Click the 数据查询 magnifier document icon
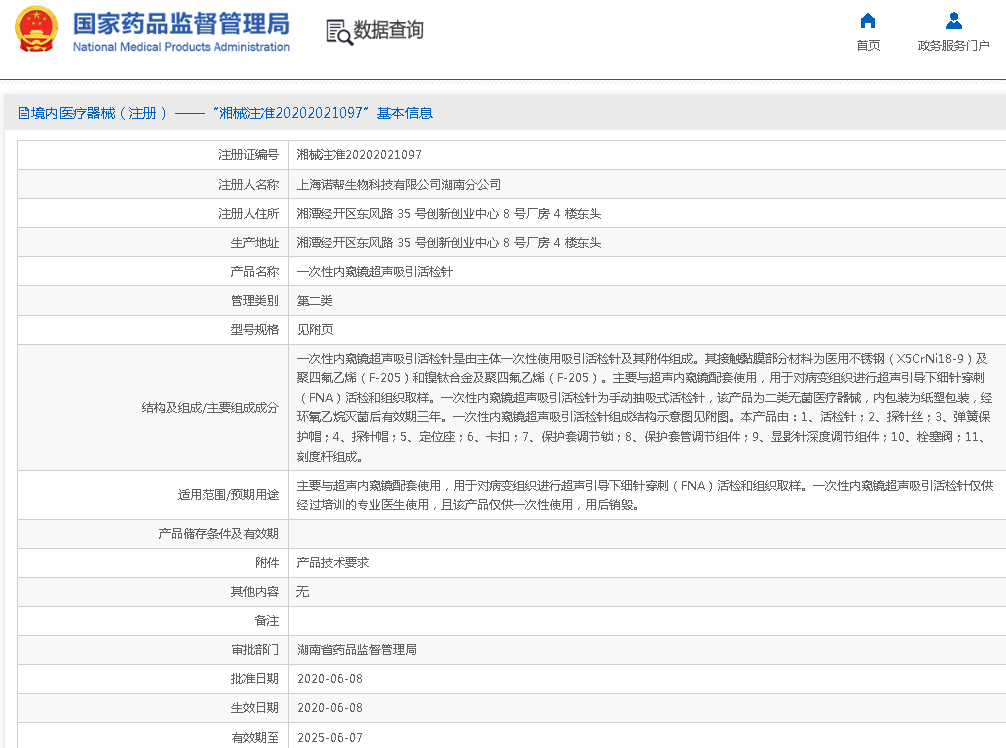The height and width of the screenshot is (748, 1006). coord(339,32)
